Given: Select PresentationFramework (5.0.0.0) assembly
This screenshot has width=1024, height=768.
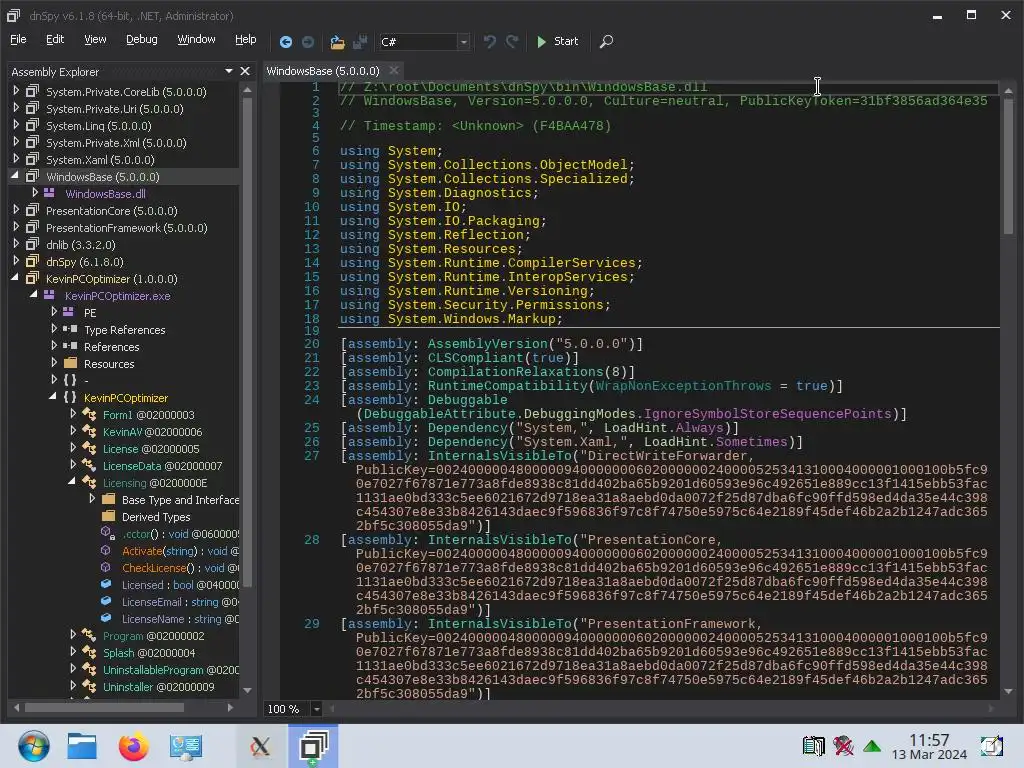Looking at the screenshot, I should (x=127, y=228).
